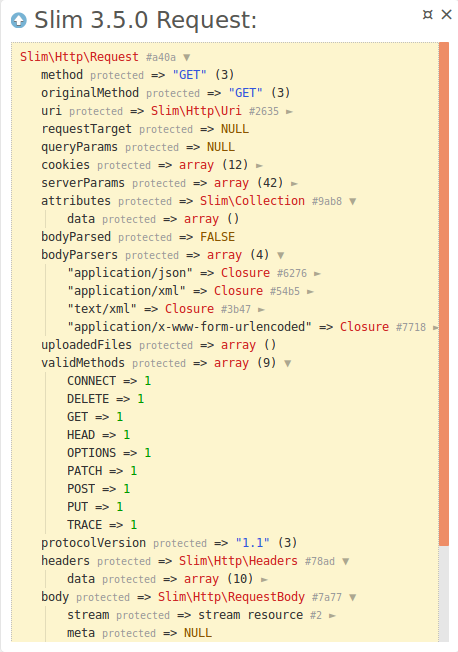Click the protocolVersion property
This screenshot has width=458, height=652.
[x=93, y=543]
